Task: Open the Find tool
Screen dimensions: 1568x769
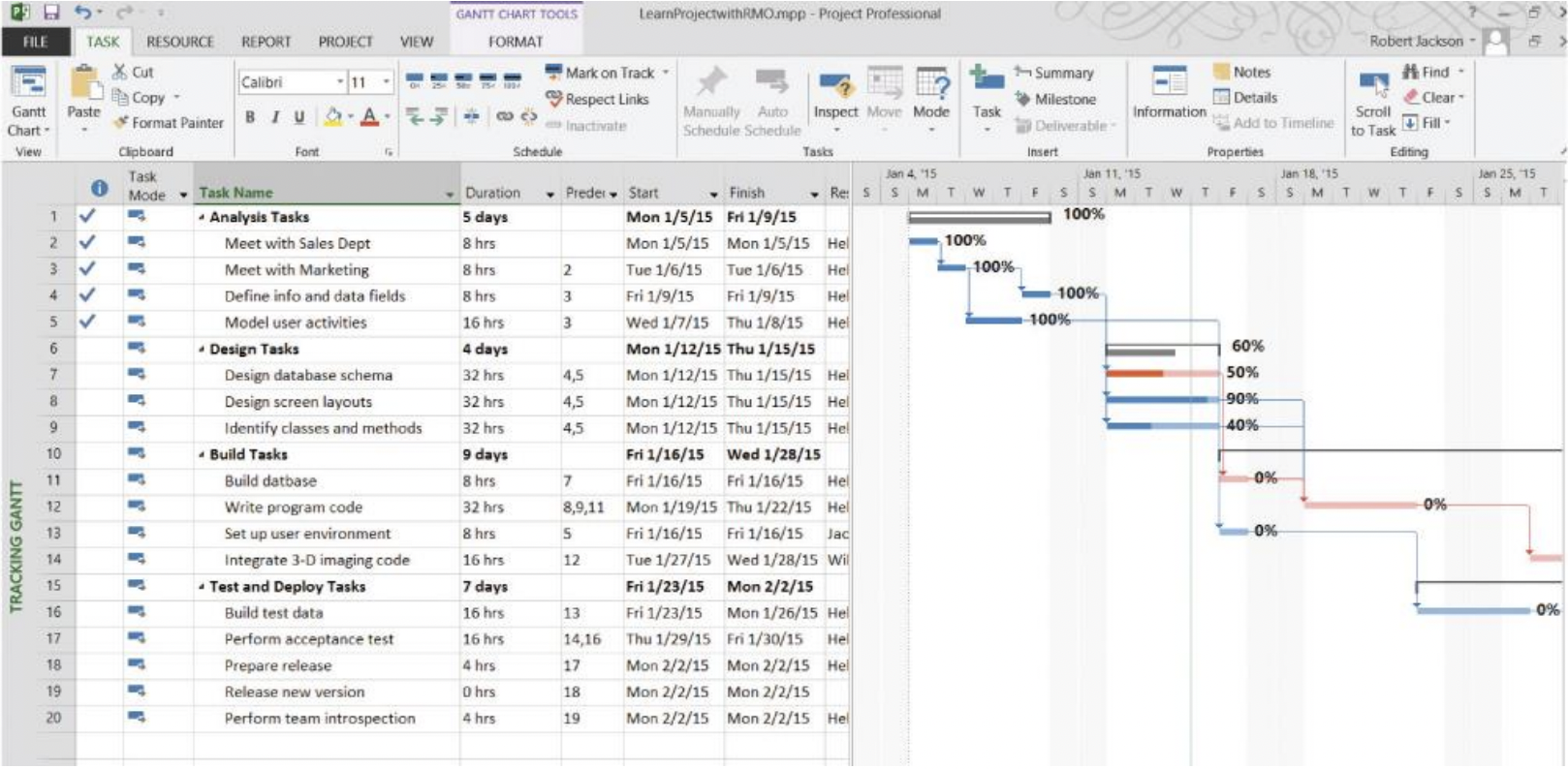Action: pos(1432,72)
